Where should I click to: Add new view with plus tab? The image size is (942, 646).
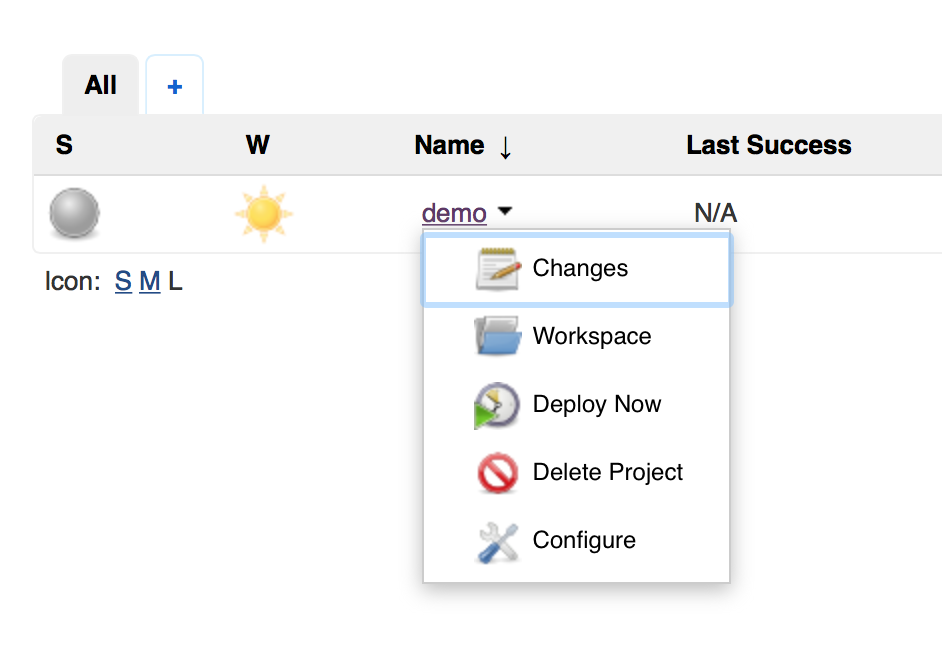(x=174, y=85)
